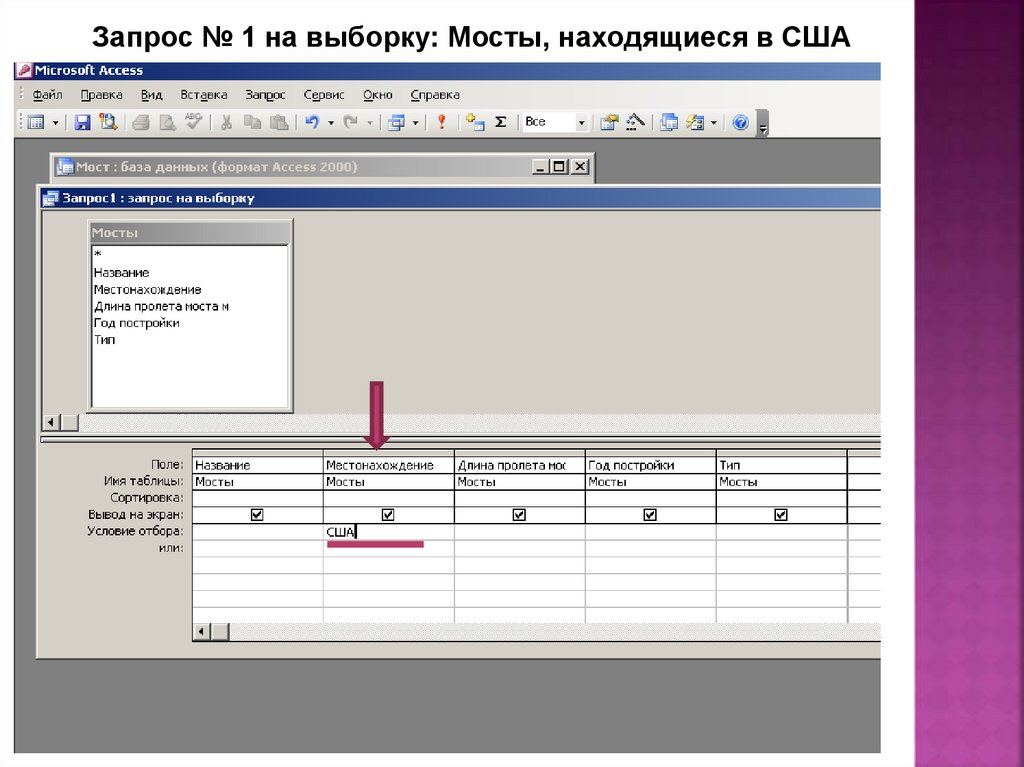Select Год постройки in field list
Viewport: 1024px width, 767px height.
click(136, 323)
